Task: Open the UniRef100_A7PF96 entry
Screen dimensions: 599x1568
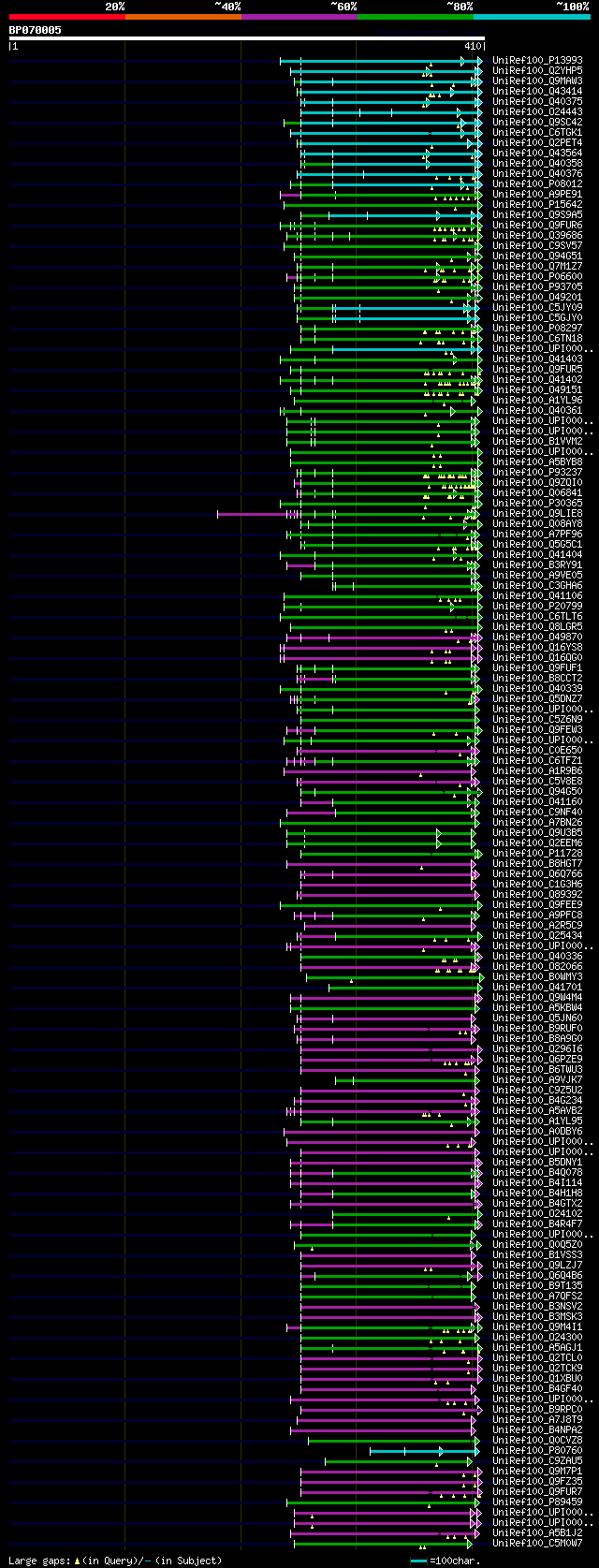Action: [x=537, y=535]
